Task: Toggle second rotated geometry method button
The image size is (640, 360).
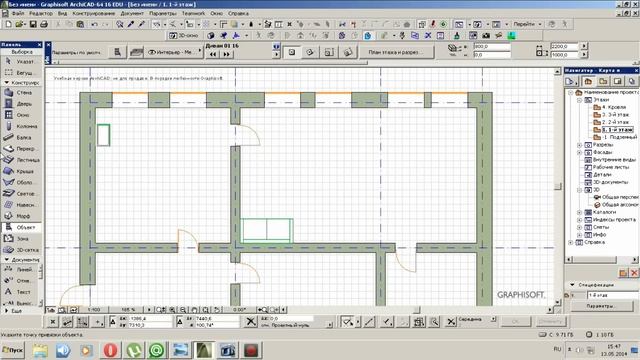Action: (310, 52)
